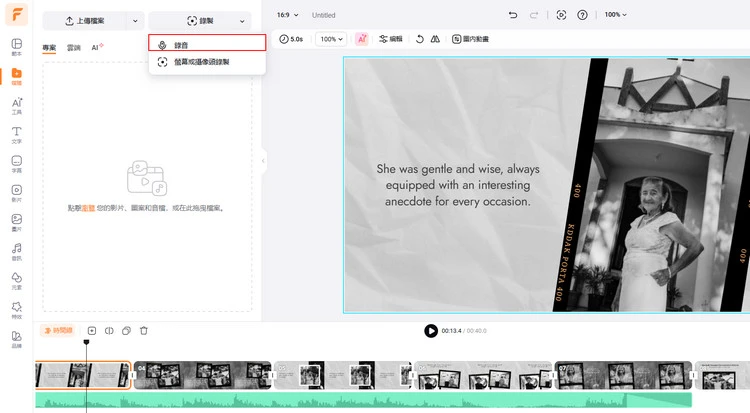Click the pink AI tool icon
This screenshot has width=750, height=413.
pyautogui.click(x=361, y=39)
